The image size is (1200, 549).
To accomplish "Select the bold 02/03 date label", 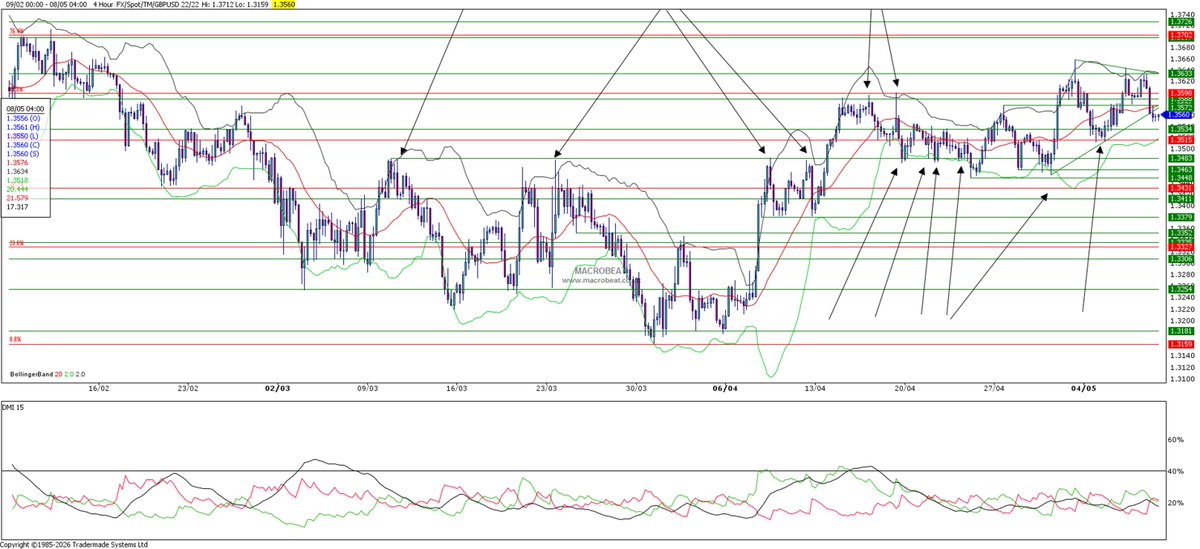I will (x=278, y=386).
